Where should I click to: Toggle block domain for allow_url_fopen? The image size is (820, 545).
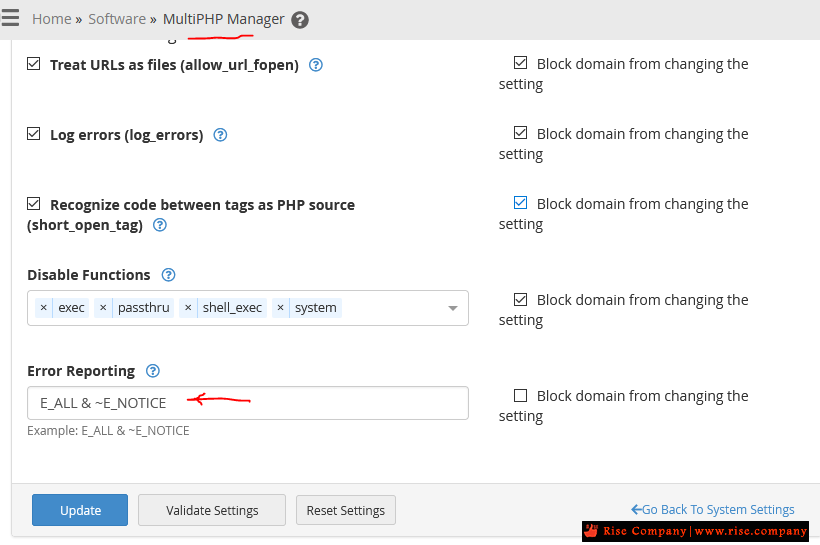[520, 63]
